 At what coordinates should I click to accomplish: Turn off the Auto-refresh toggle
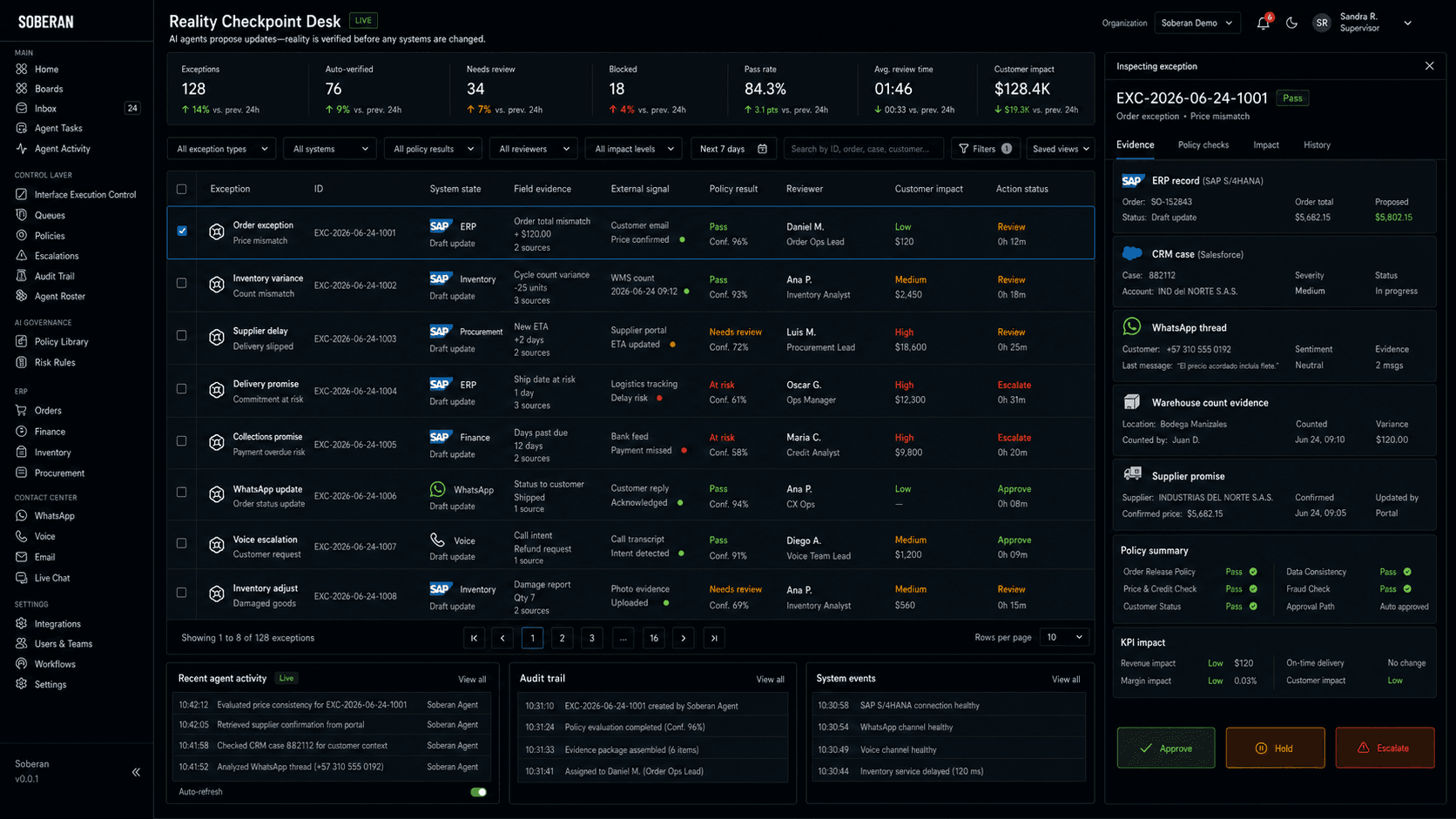[478, 792]
